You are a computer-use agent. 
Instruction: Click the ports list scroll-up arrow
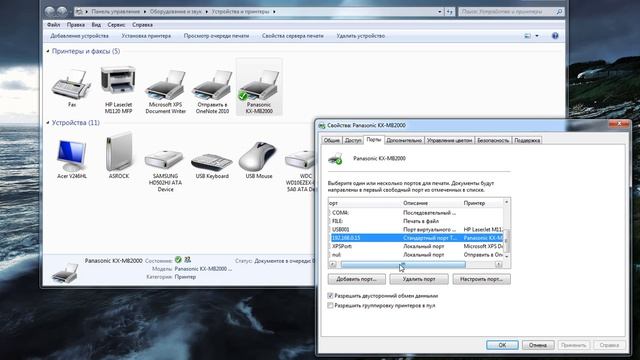(507, 202)
